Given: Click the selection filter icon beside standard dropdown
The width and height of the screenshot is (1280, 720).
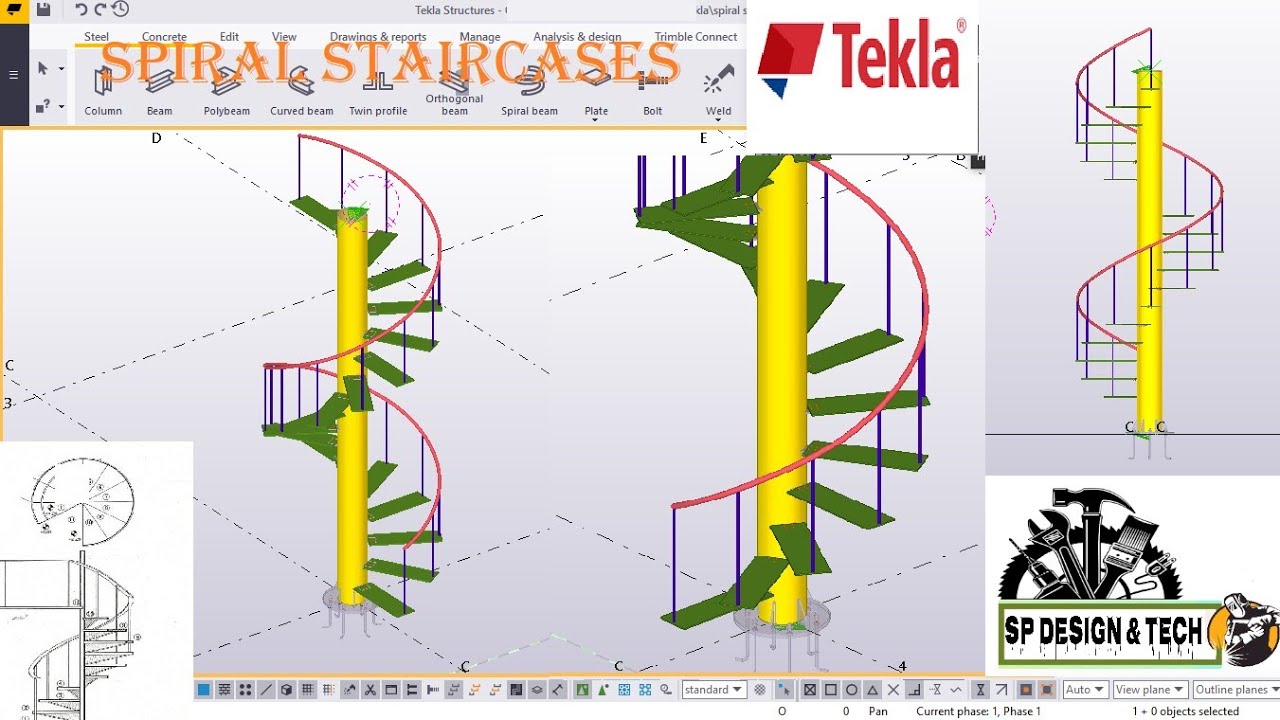Looking at the screenshot, I should click(760, 690).
